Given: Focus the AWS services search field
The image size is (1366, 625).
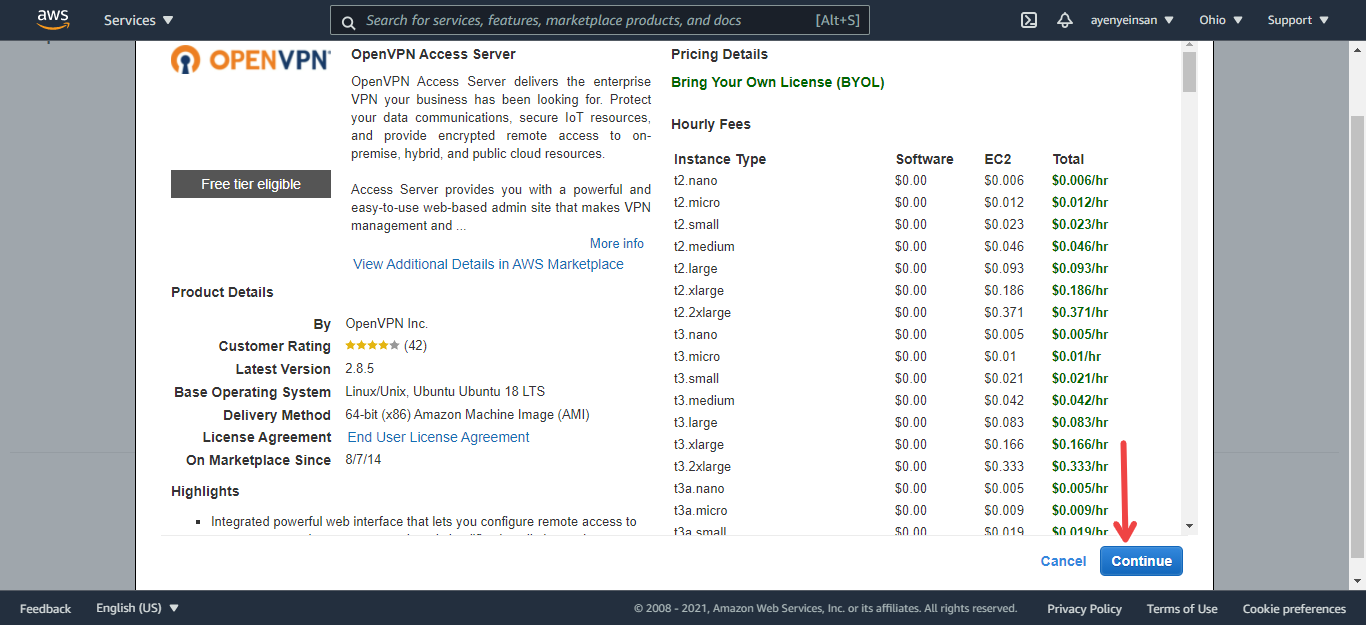Looking at the screenshot, I should [600, 20].
